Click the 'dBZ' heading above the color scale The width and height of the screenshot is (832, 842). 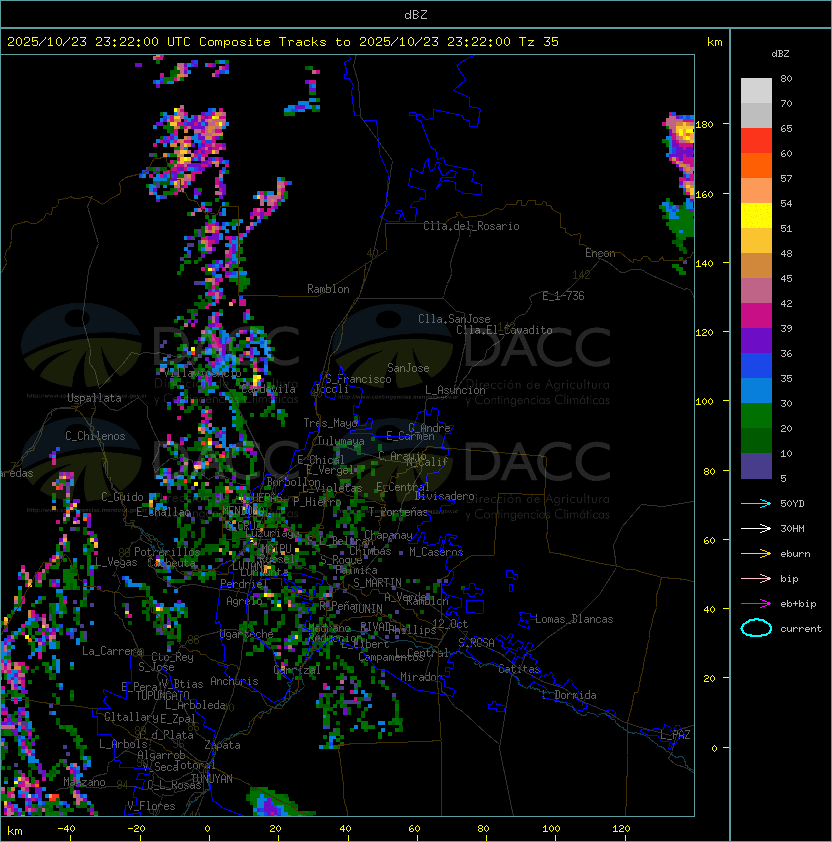tap(780, 54)
